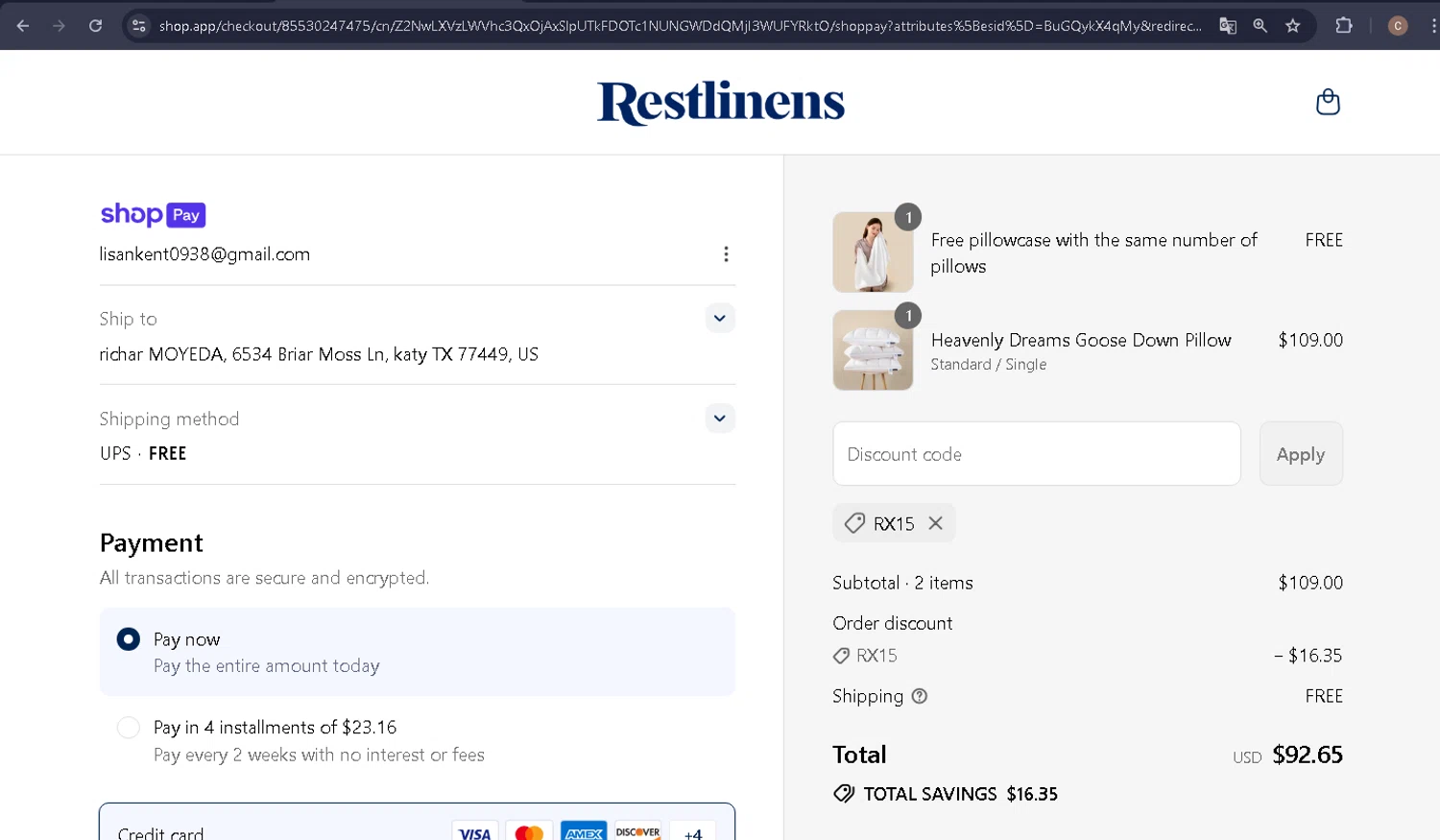Click the total amount $92.65

pos(1308,755)
